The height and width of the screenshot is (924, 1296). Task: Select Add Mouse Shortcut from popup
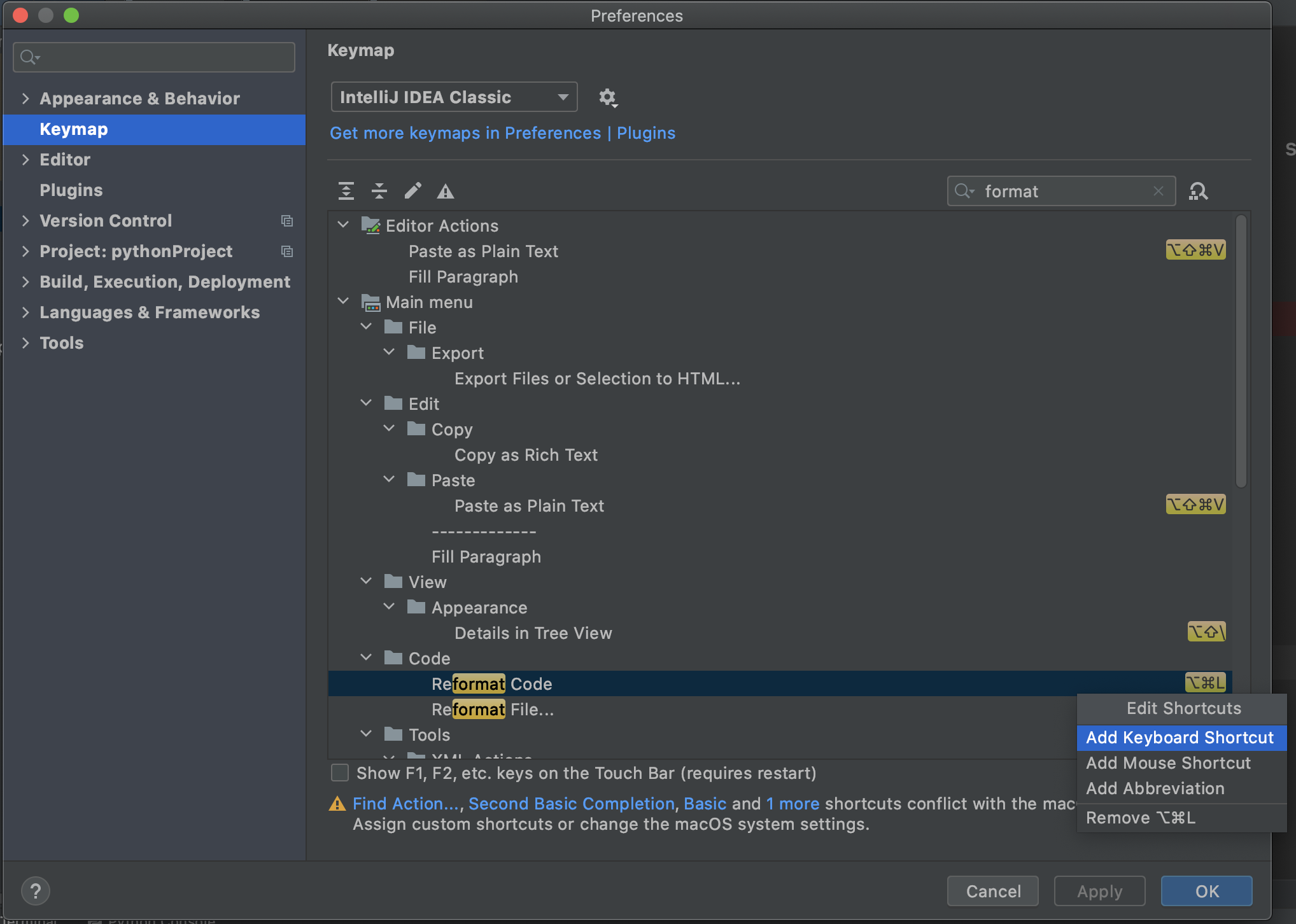coord(1168,763)
